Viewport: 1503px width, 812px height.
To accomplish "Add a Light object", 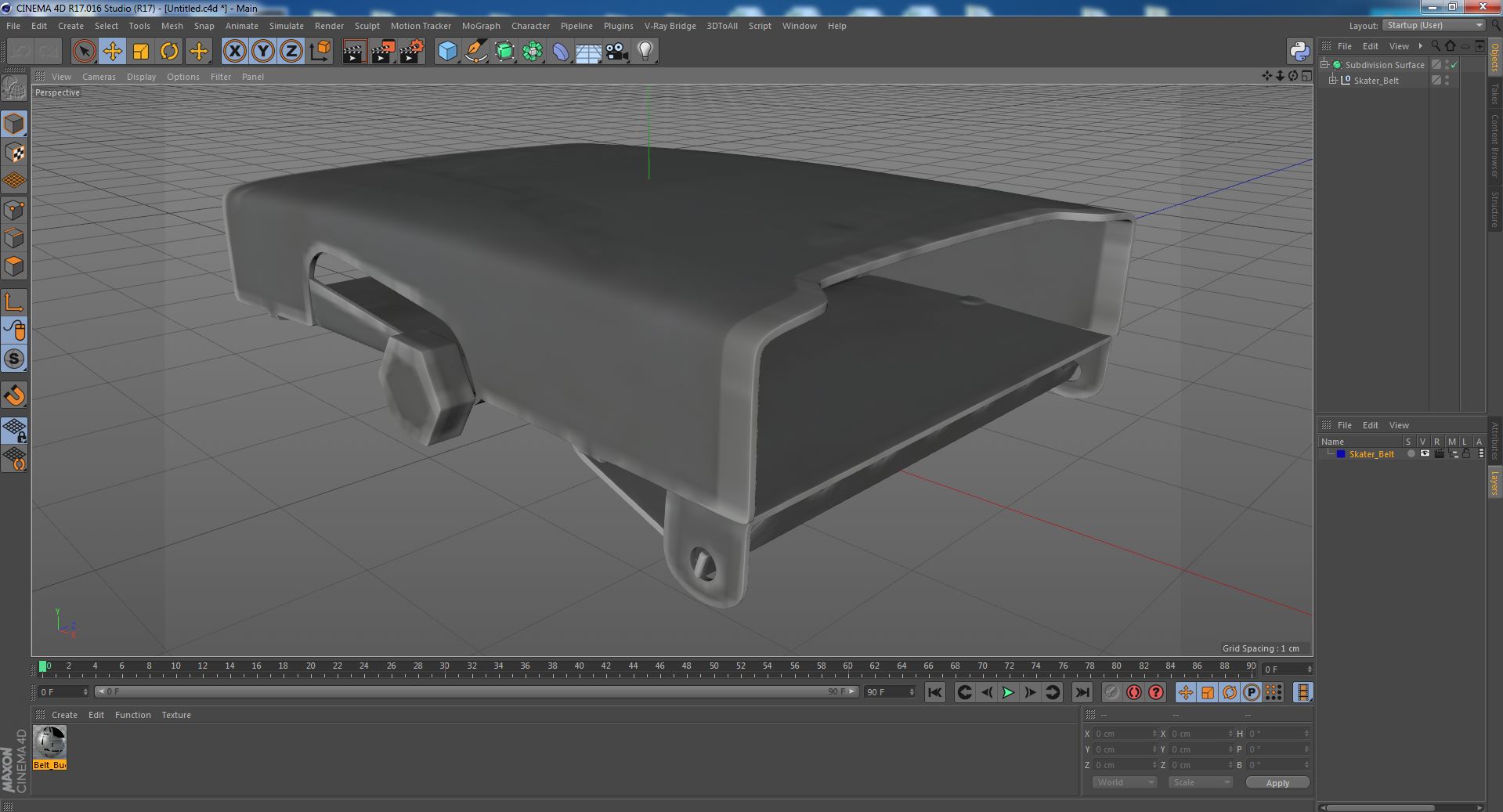I will point(645,52).
